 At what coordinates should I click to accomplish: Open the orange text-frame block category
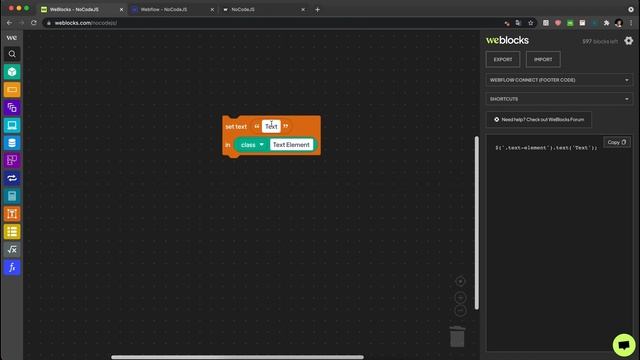[12, 214]
